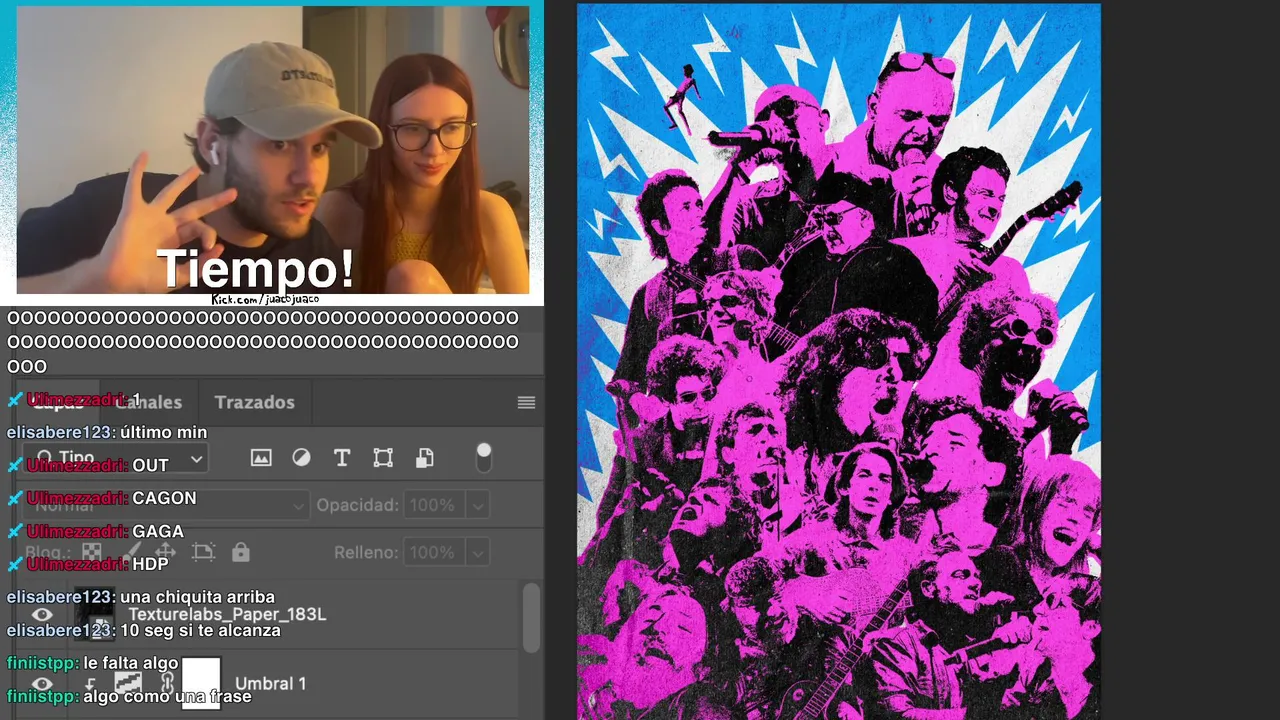
Task: Click the Opacidad 100% field
Action: [434, 505]
